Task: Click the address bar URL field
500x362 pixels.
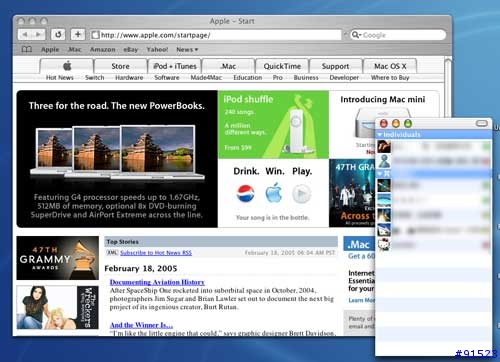Action: [x=216, y=35]
